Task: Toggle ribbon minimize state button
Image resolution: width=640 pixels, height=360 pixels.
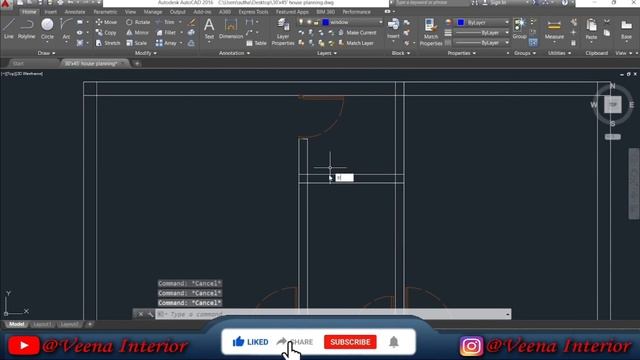Action: coord(387,12)
